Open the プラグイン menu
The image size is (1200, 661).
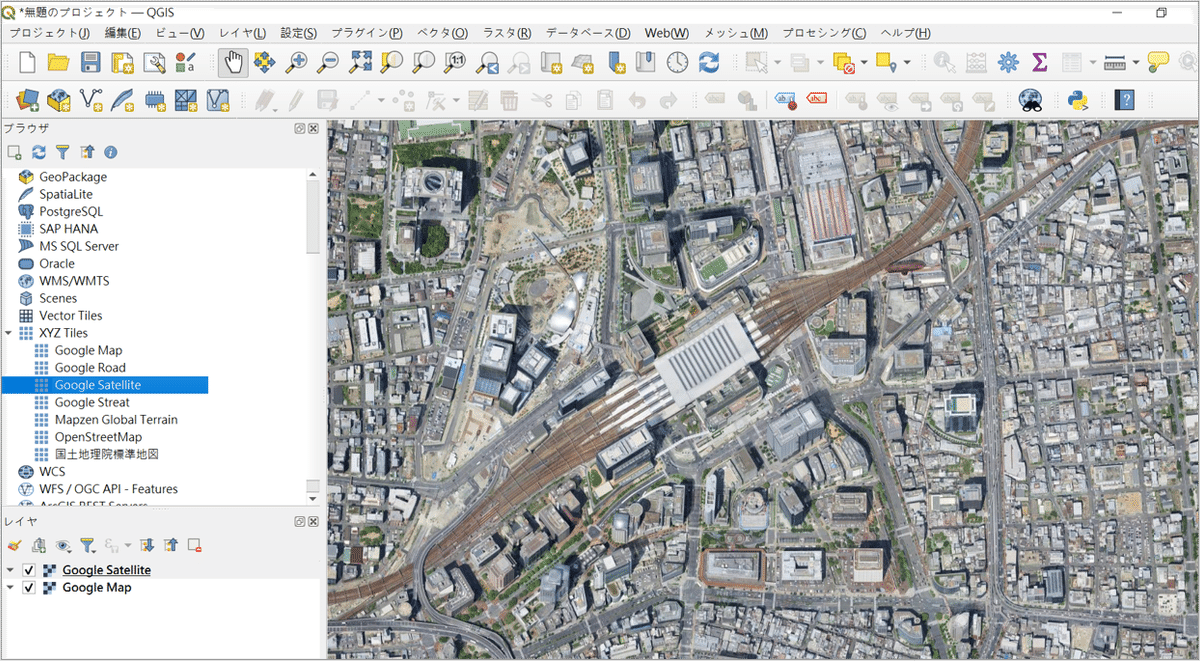367,33
